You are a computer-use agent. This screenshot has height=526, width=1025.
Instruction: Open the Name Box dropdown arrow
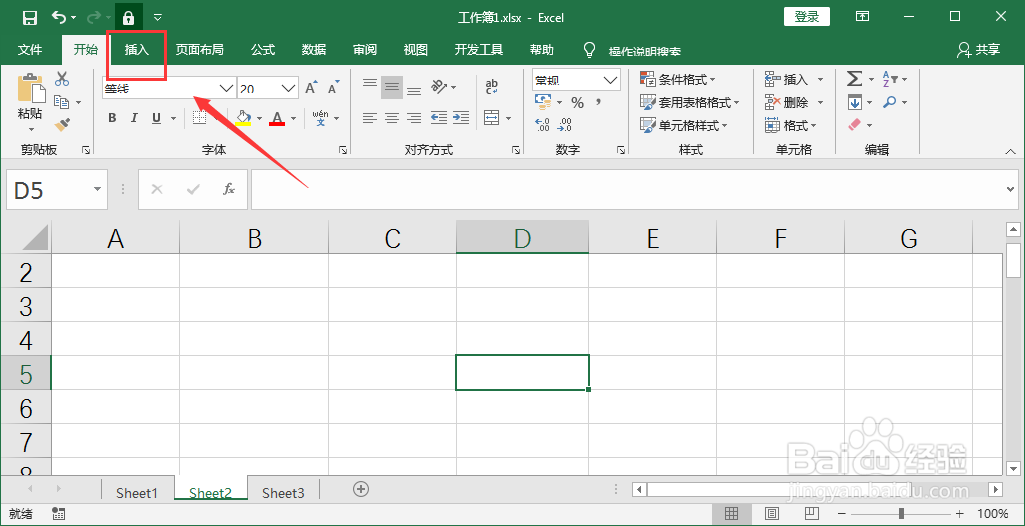coord(97,189)
